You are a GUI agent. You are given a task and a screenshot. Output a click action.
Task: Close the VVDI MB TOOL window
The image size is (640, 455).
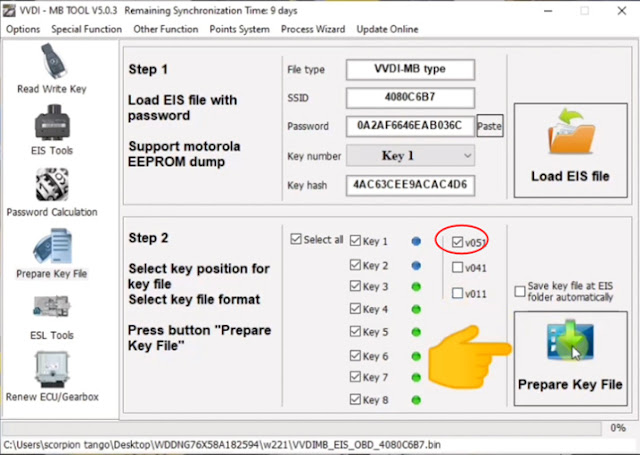(622, 11)
